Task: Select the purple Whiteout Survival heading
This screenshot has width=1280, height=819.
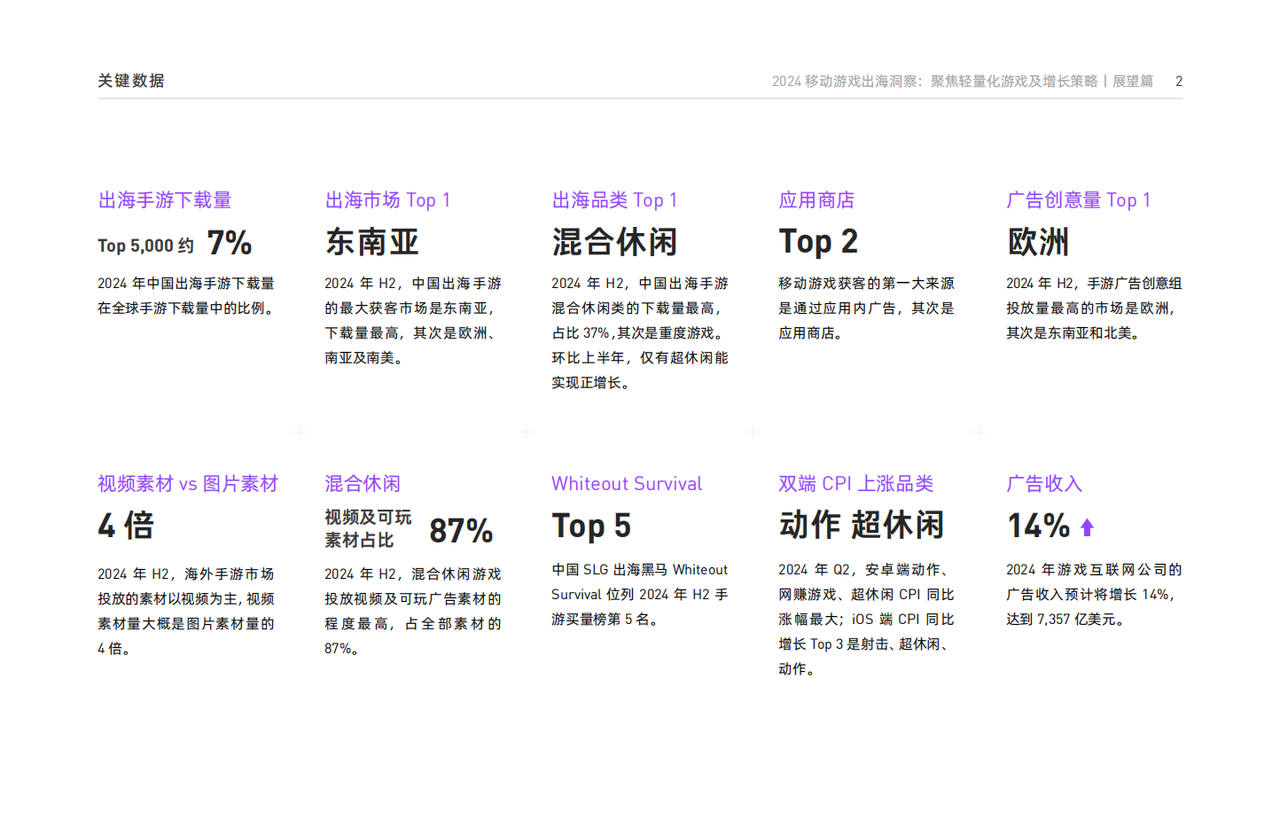Action: click(626, 484)
